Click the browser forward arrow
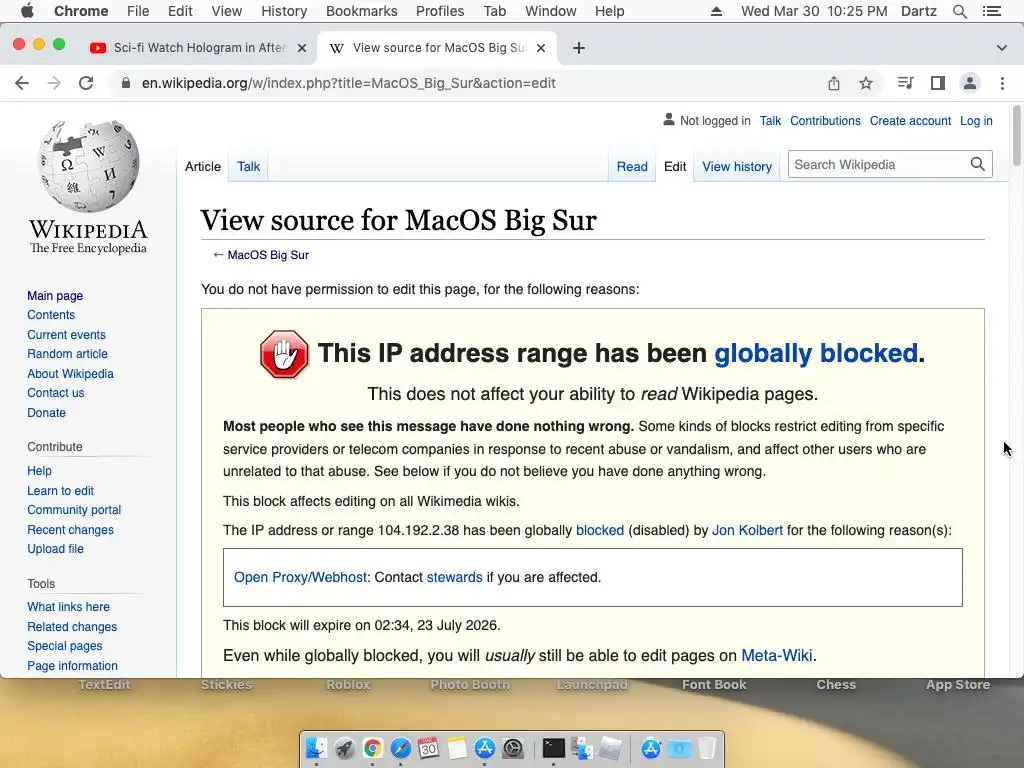 [54, 83]
